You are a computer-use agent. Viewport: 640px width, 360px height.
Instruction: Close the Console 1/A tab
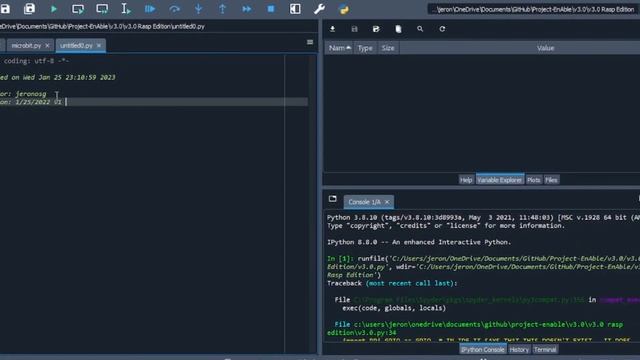[387, 202]
